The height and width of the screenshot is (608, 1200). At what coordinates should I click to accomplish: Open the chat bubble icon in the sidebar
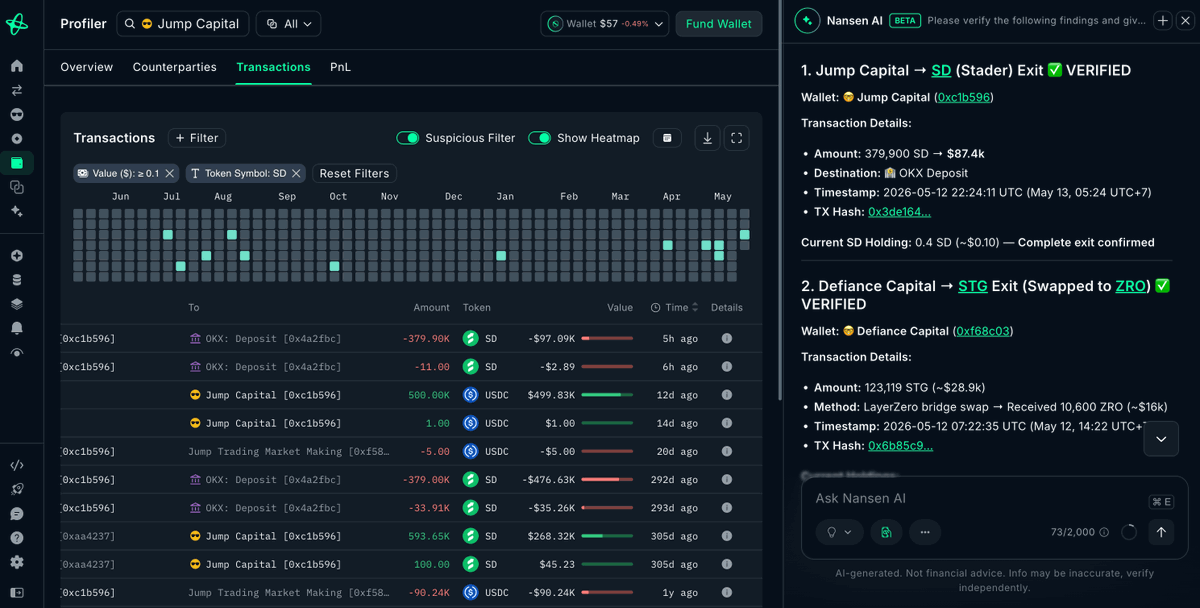[17, 514]
